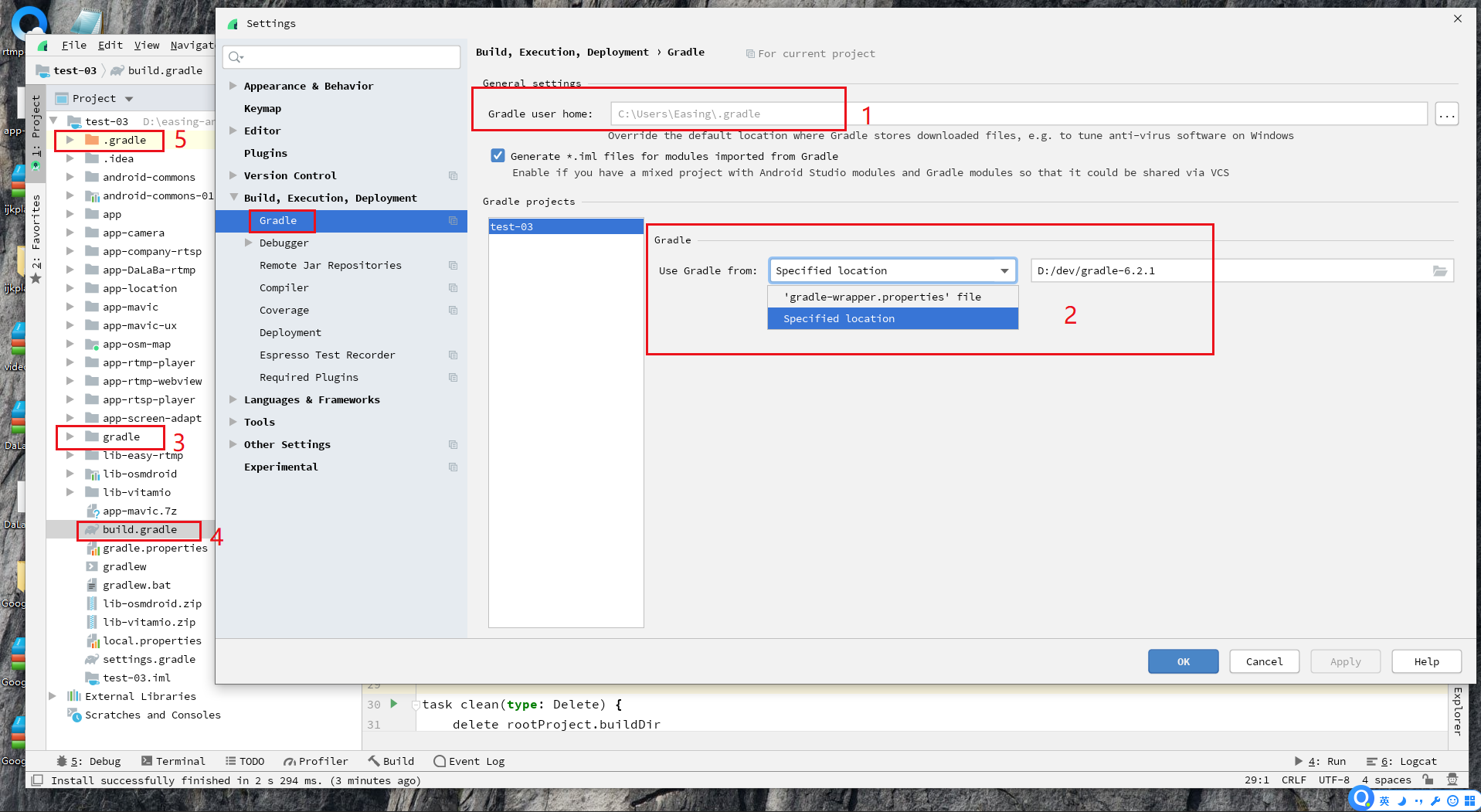This screenshot has width=1481, height=812.
Task: Open the Edit menu
Action: click(110, 46)
